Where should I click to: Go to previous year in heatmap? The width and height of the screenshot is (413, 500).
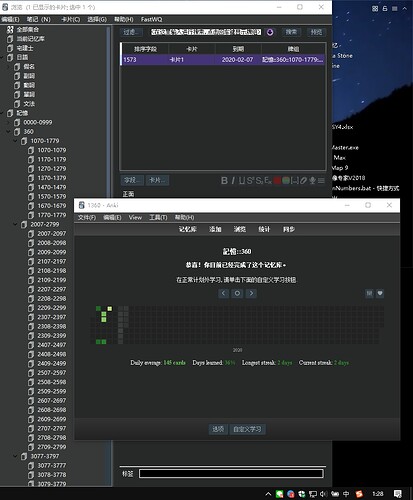coord(223,293)
